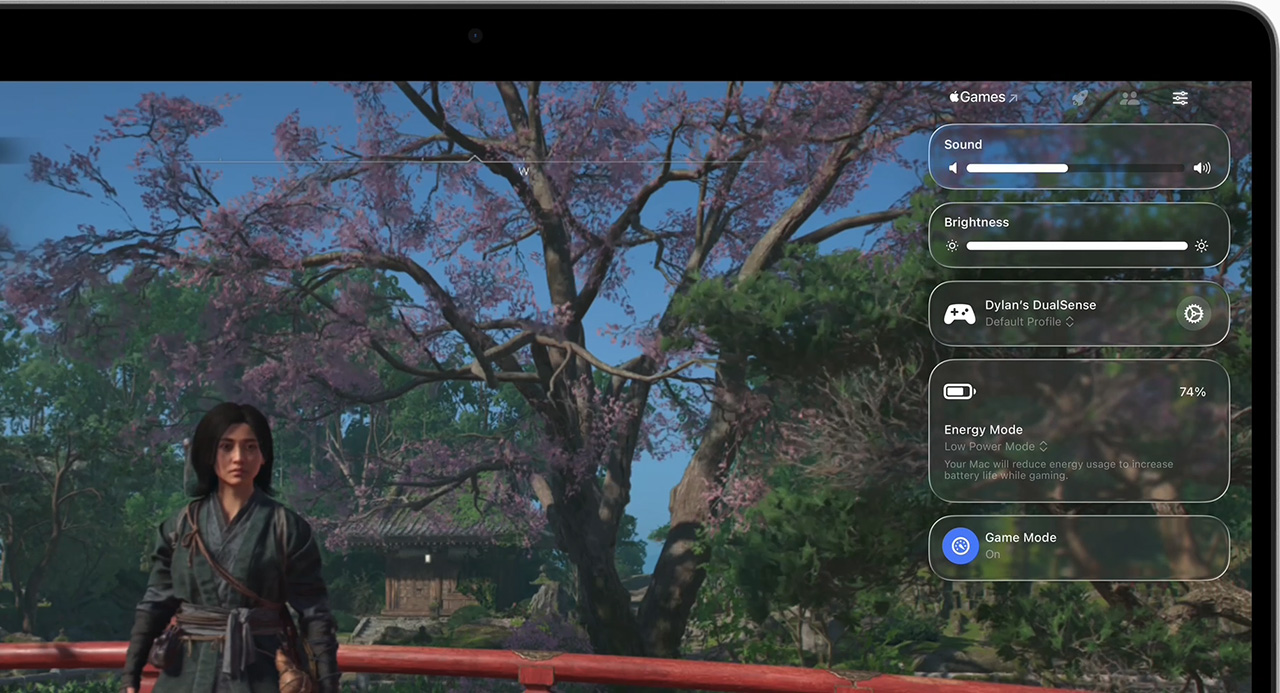Viewport: 1280px width, 693px height.
Task: Click the loud volume speaker icon
Action: pyautogui.click(x=1202, y=168)
